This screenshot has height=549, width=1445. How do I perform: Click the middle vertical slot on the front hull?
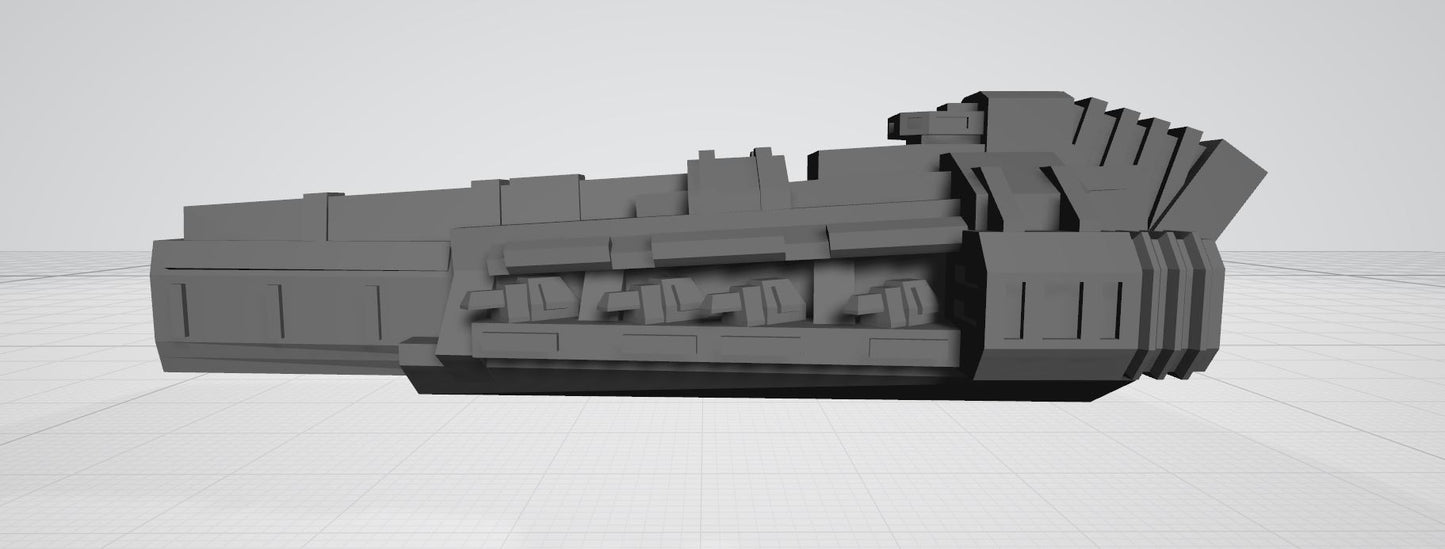pyautogui.click(x=280, y=310)
